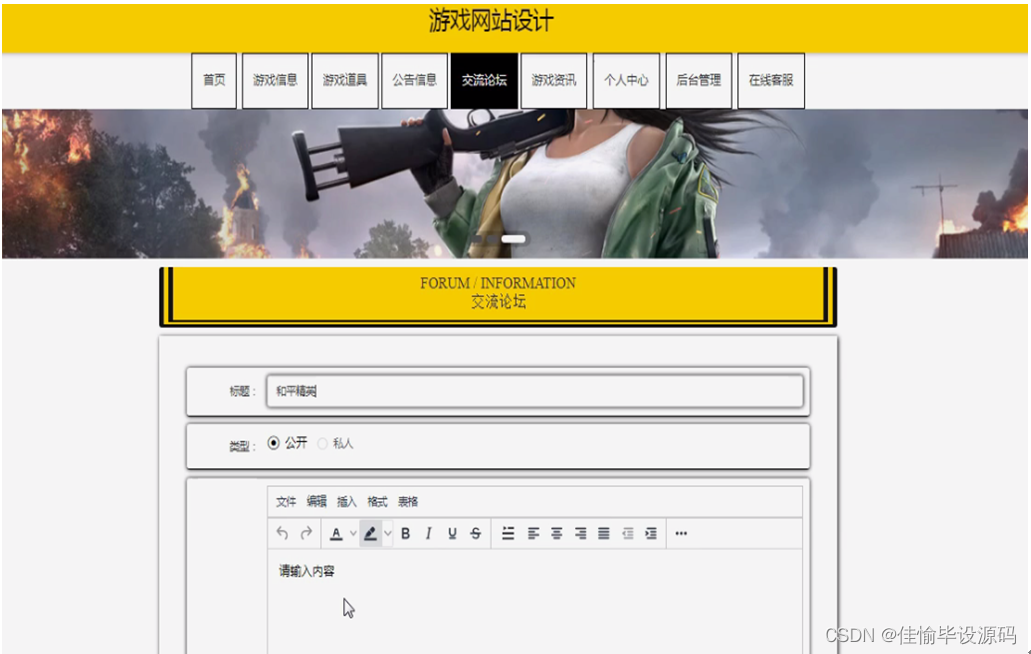This screenshot has width=1031, height=654.
Task: Open the highlight color dropdown arrow
Action: tap(388, 533)
